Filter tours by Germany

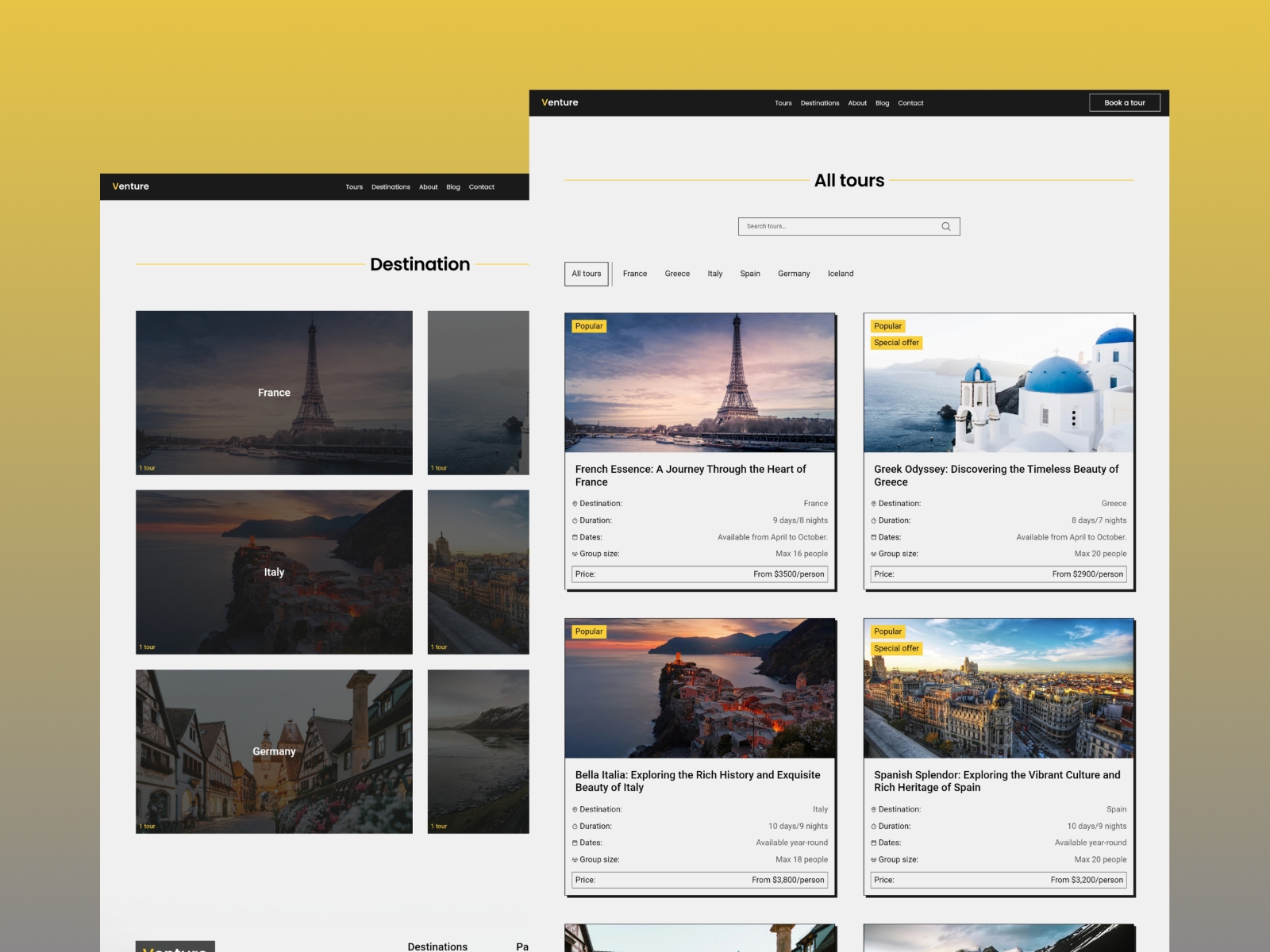coord(794,274)
